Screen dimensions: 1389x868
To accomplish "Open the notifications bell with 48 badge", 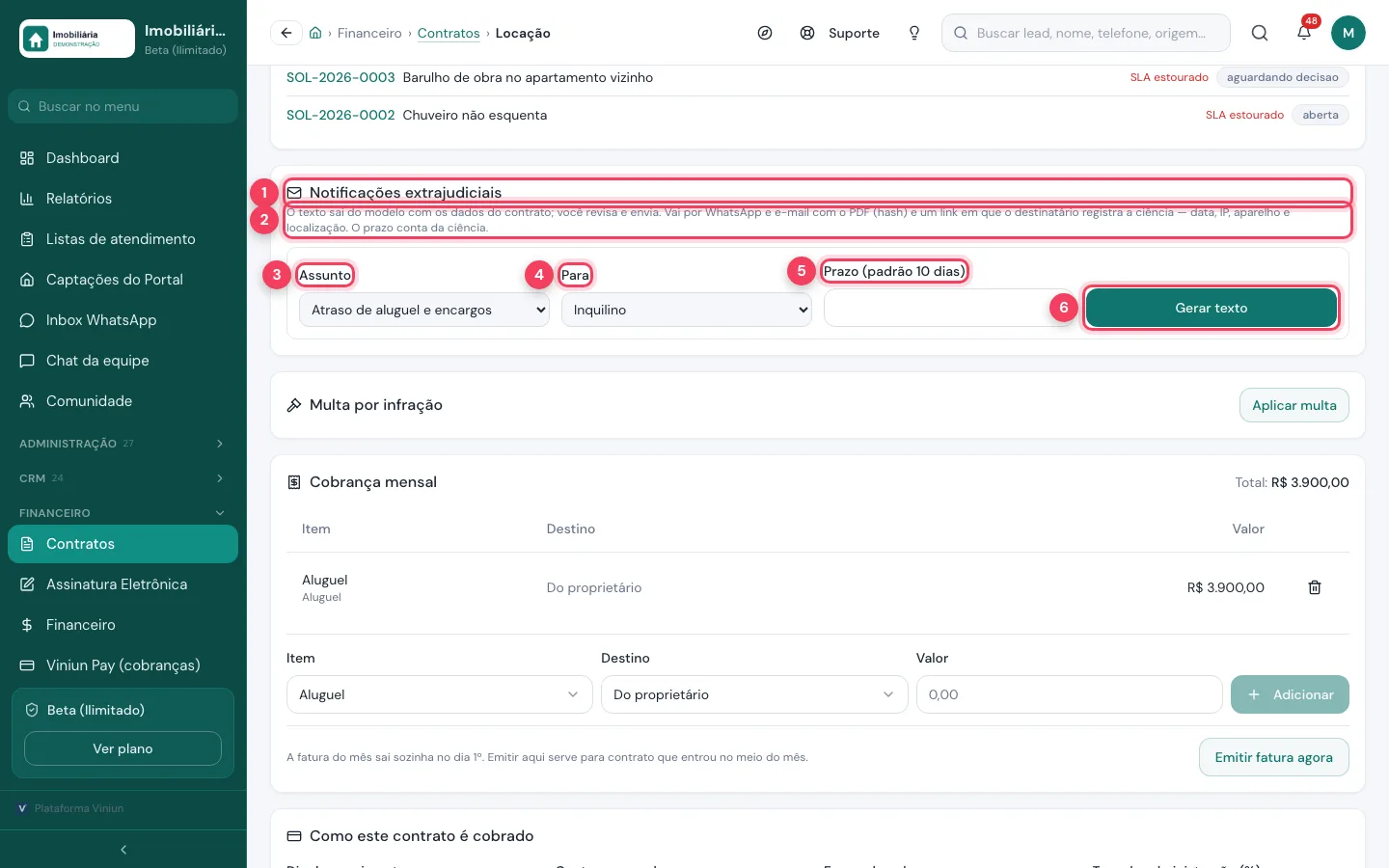I will pyautogui.click(x=1304, y=33).
